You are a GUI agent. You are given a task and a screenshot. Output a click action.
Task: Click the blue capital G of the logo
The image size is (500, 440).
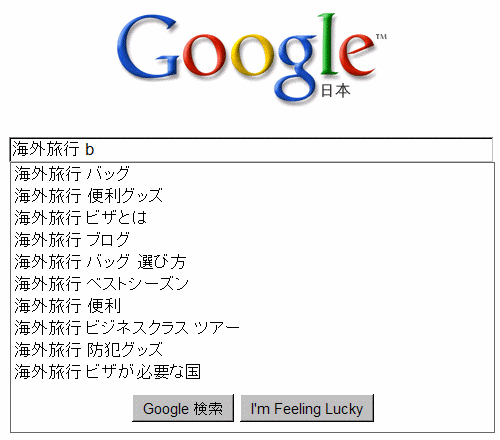tap(148, 46)
